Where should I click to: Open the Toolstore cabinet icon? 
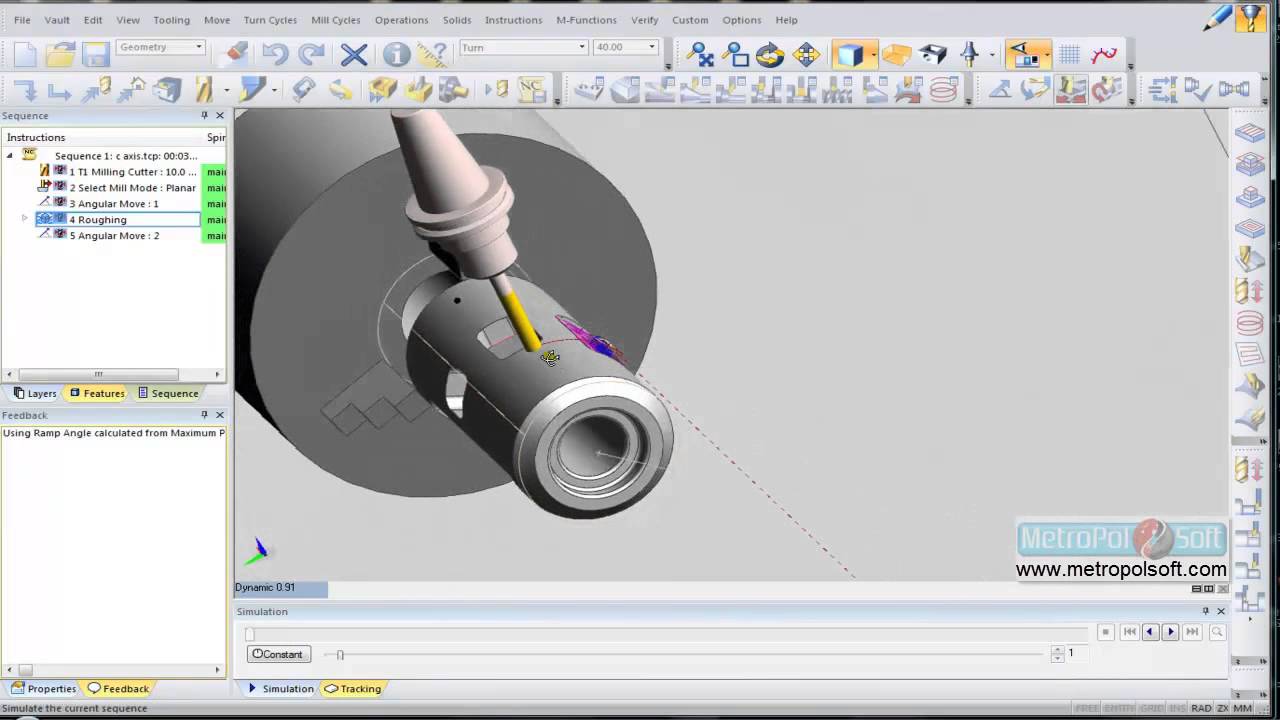(x=167, y=91)
